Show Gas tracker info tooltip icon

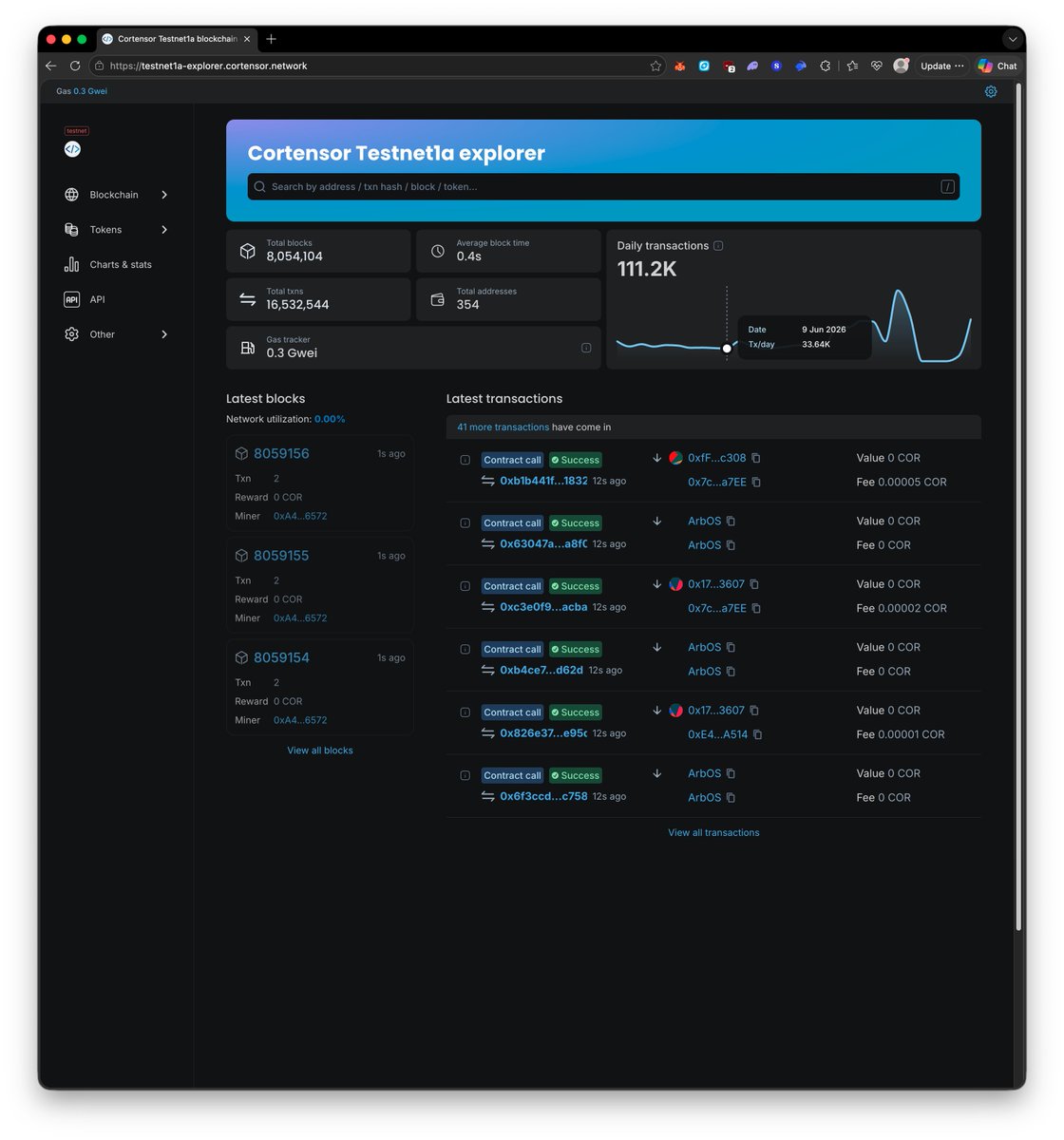(x=586, y=348)
